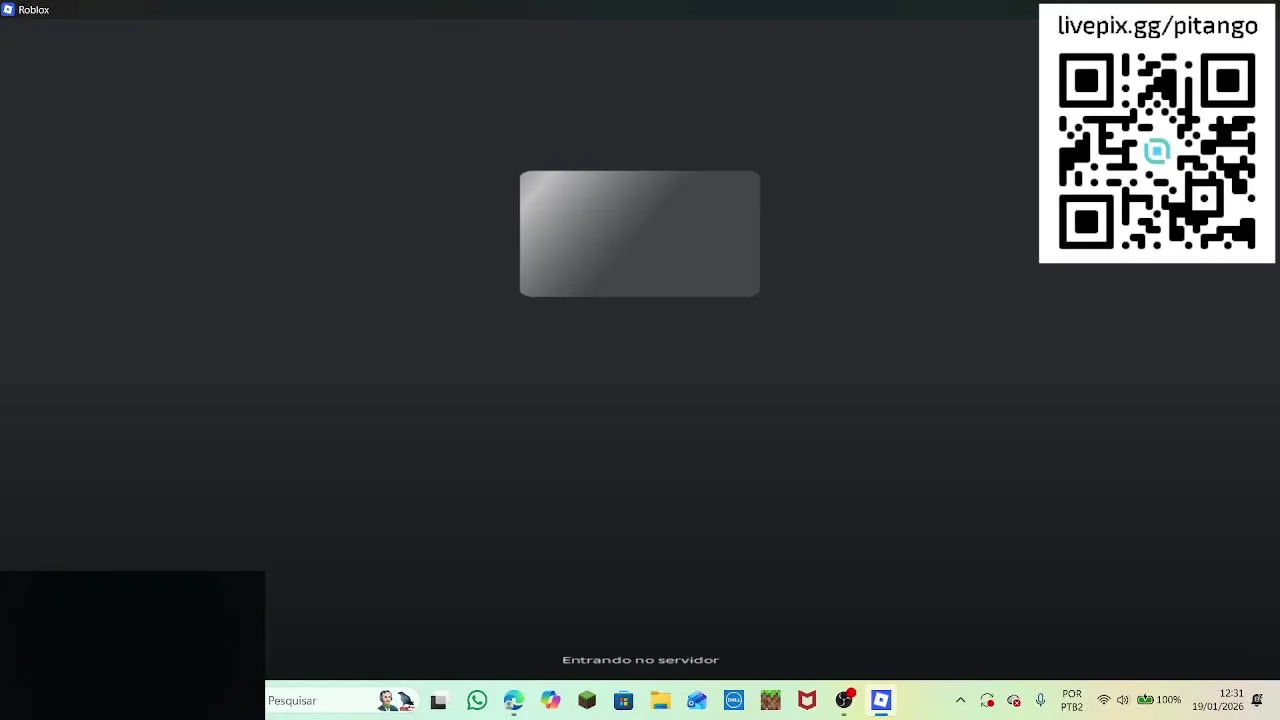Image resolution: width=1280 pixels, height=720 pixels.
Task: Open the POR PTB2 language switcher
Action: coord(1072,701)
